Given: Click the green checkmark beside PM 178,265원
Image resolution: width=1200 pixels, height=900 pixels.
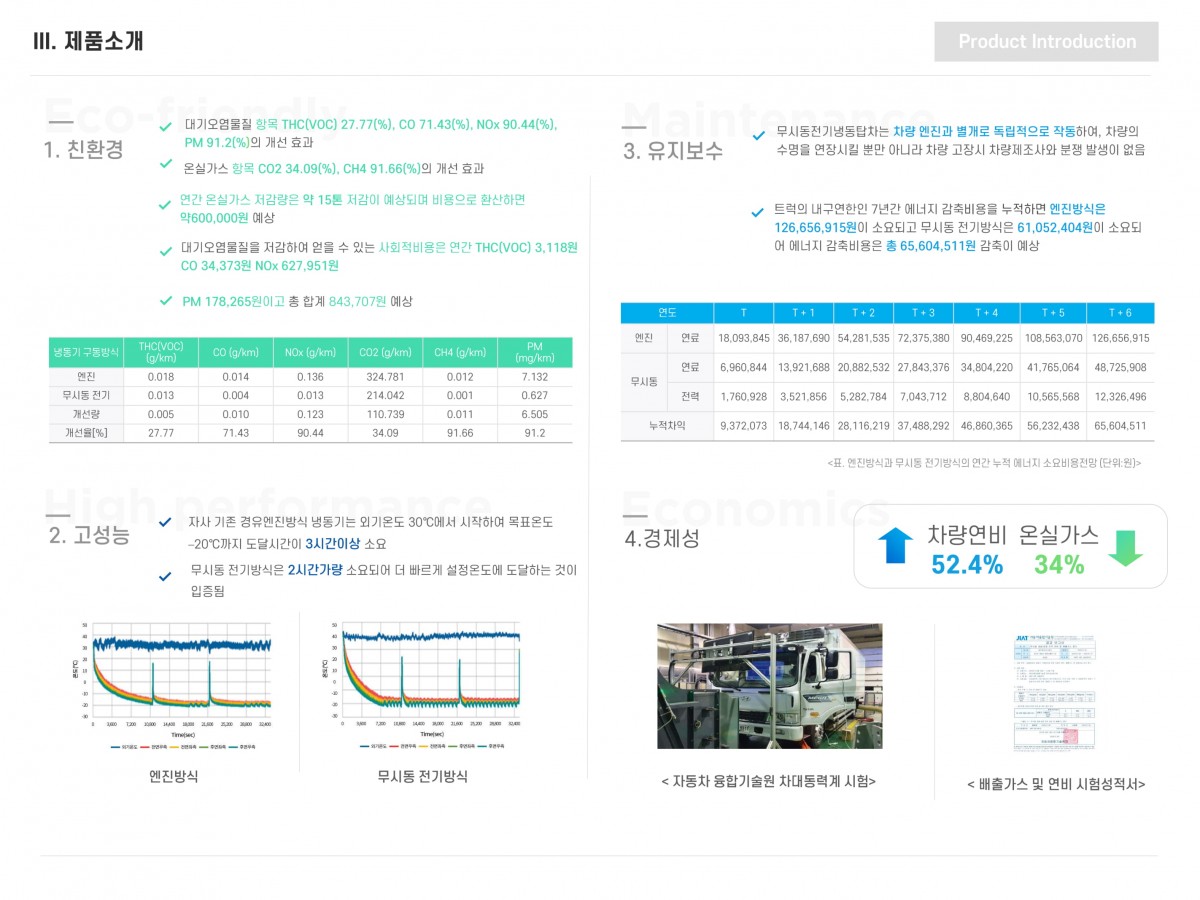Looking at the screenshot, I should (x=166, y=300).
